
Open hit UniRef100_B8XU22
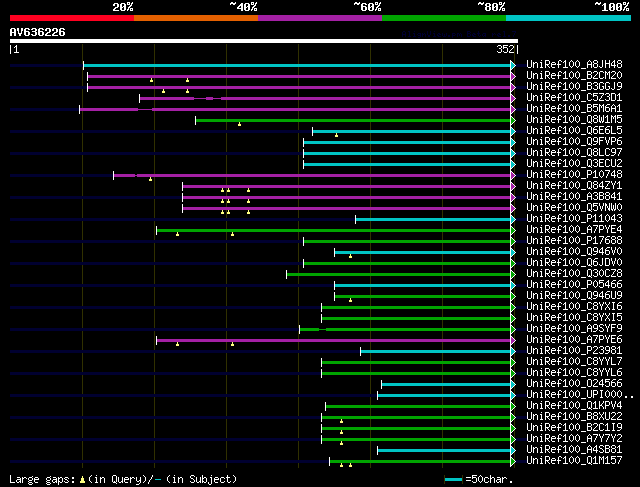point(574,417)
